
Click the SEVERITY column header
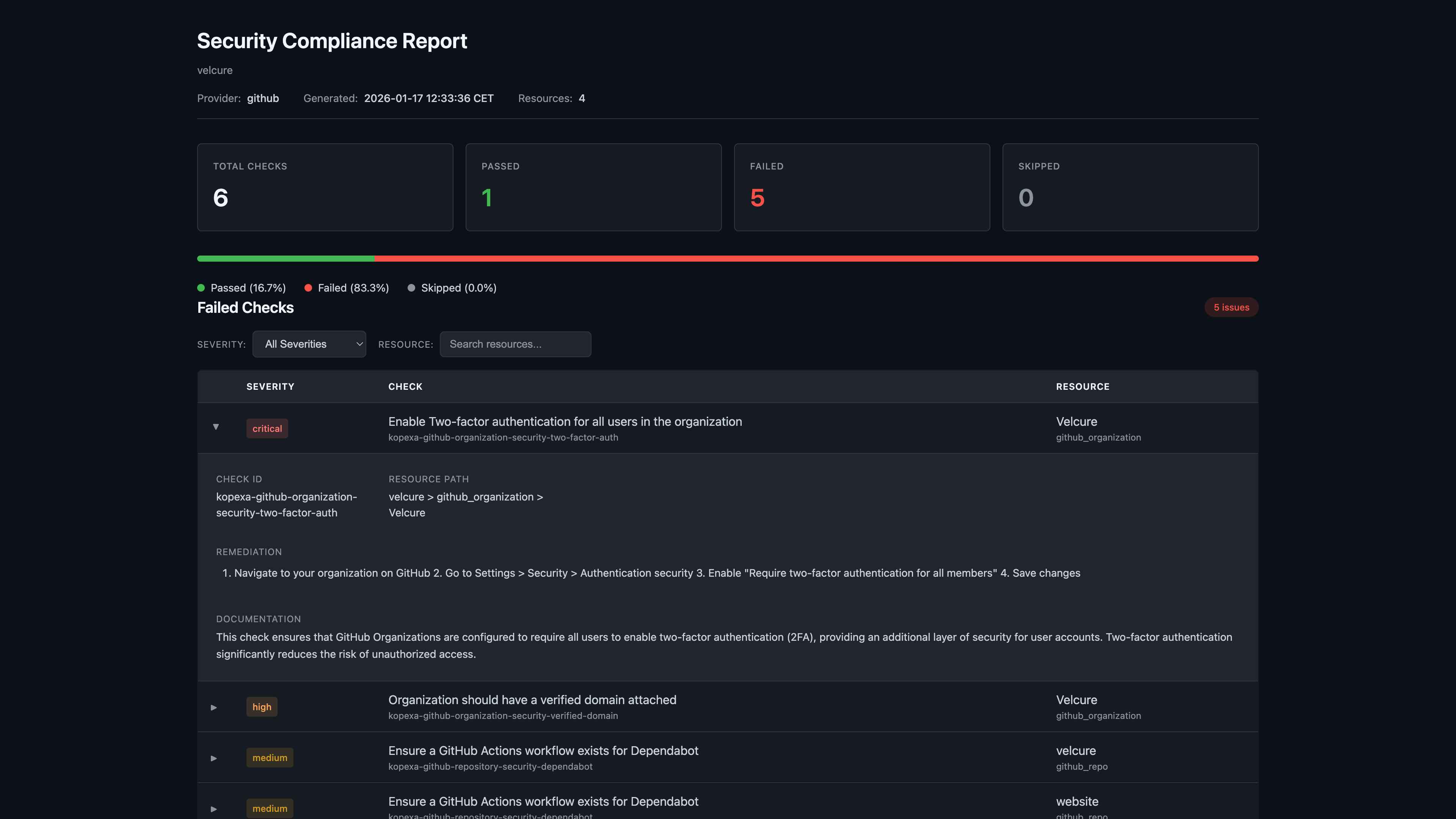click(270, 387)
